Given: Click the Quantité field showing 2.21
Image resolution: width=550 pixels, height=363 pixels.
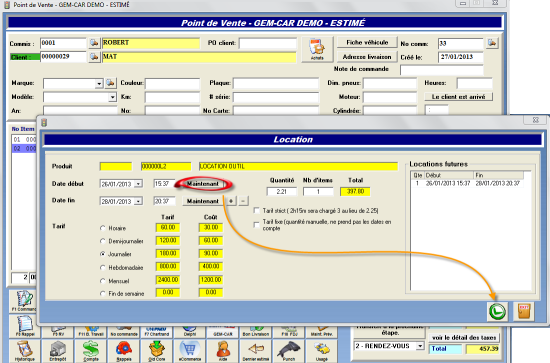Looking at the screenshot, I should pyautogui.click(x=282, y=191).
